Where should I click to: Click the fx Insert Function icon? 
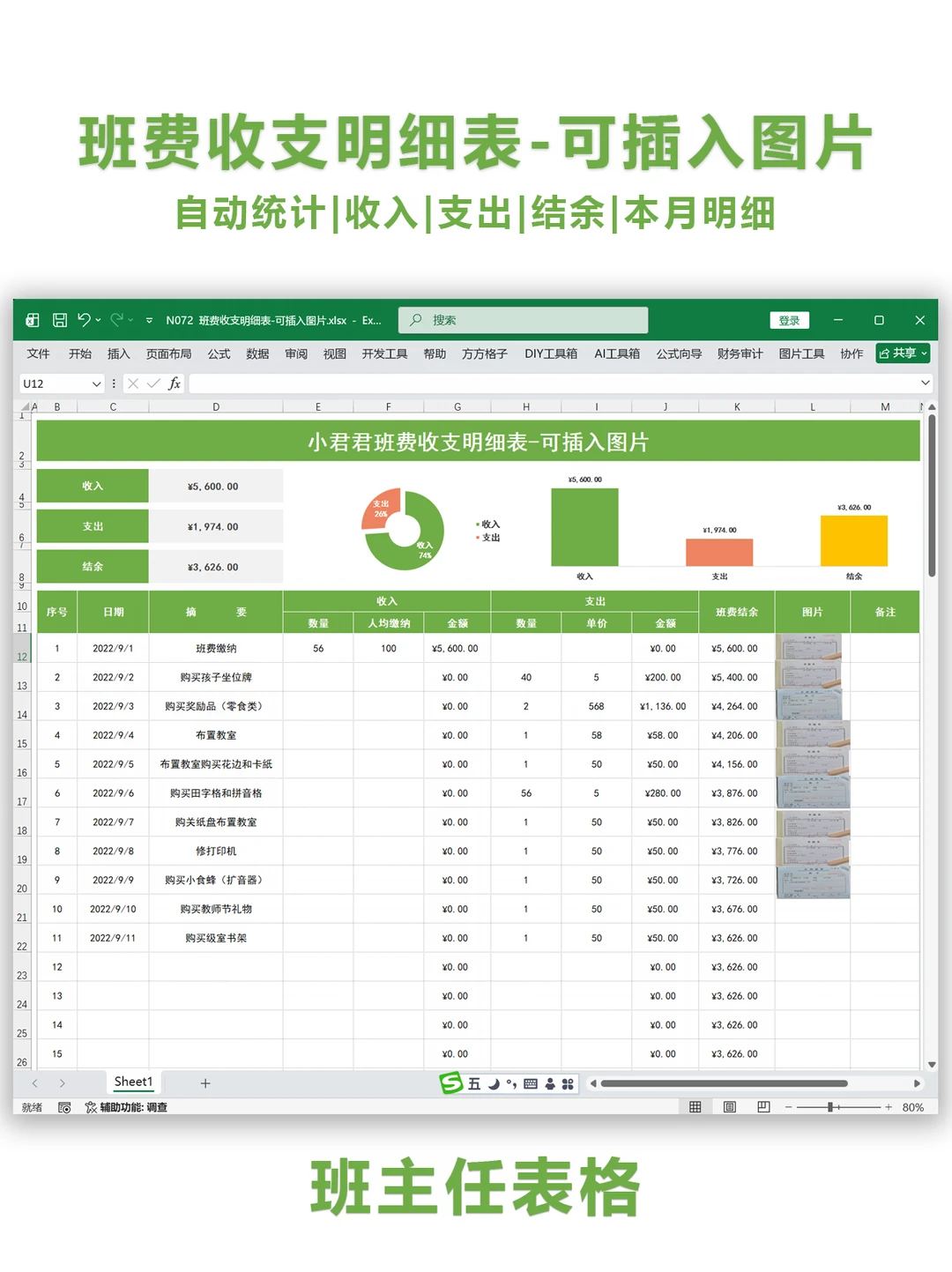(x=175, y=383)
